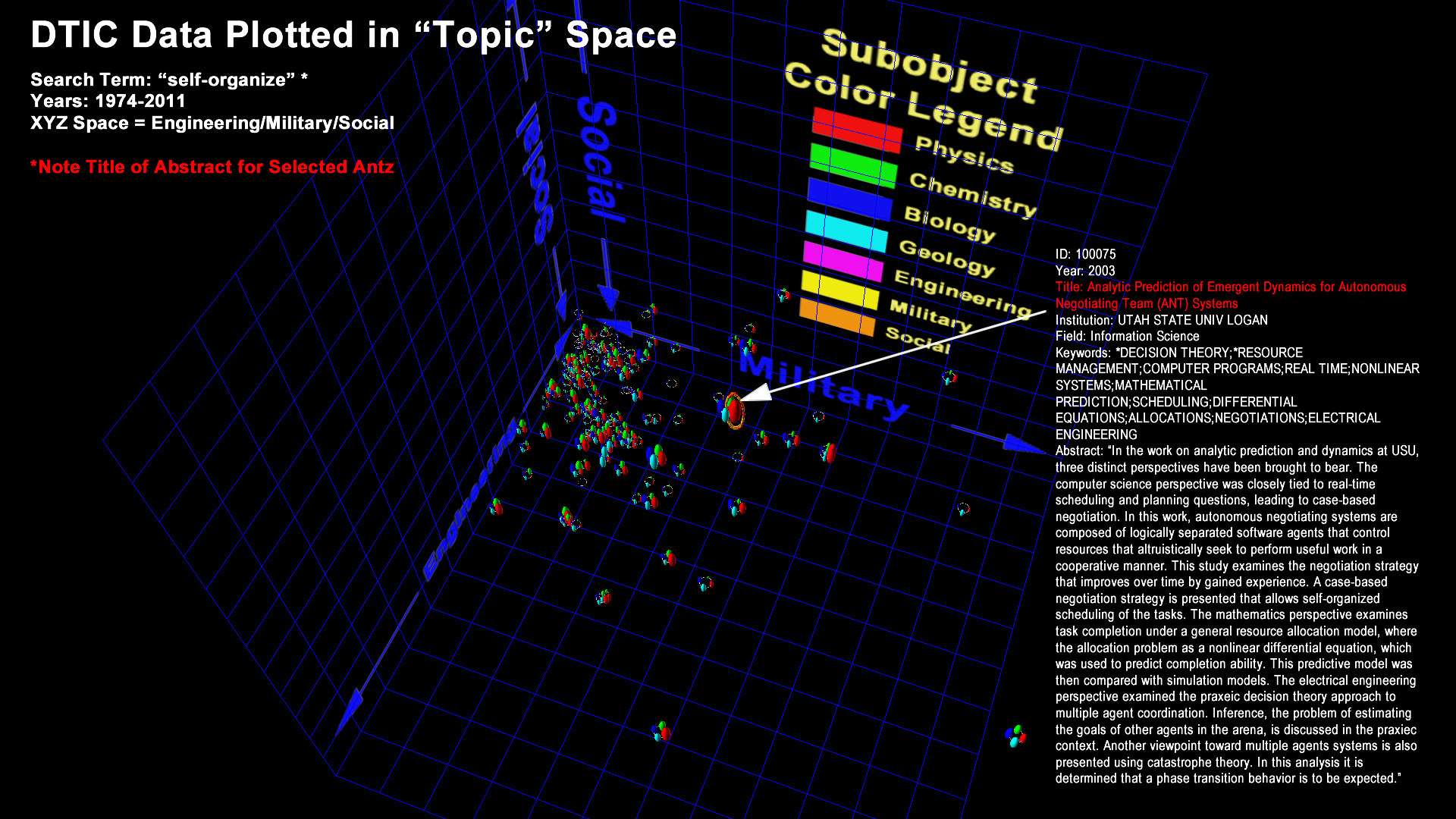Click the blue Engineering axis label
This screenshot has width=1456, height=819.
point(470,500)
